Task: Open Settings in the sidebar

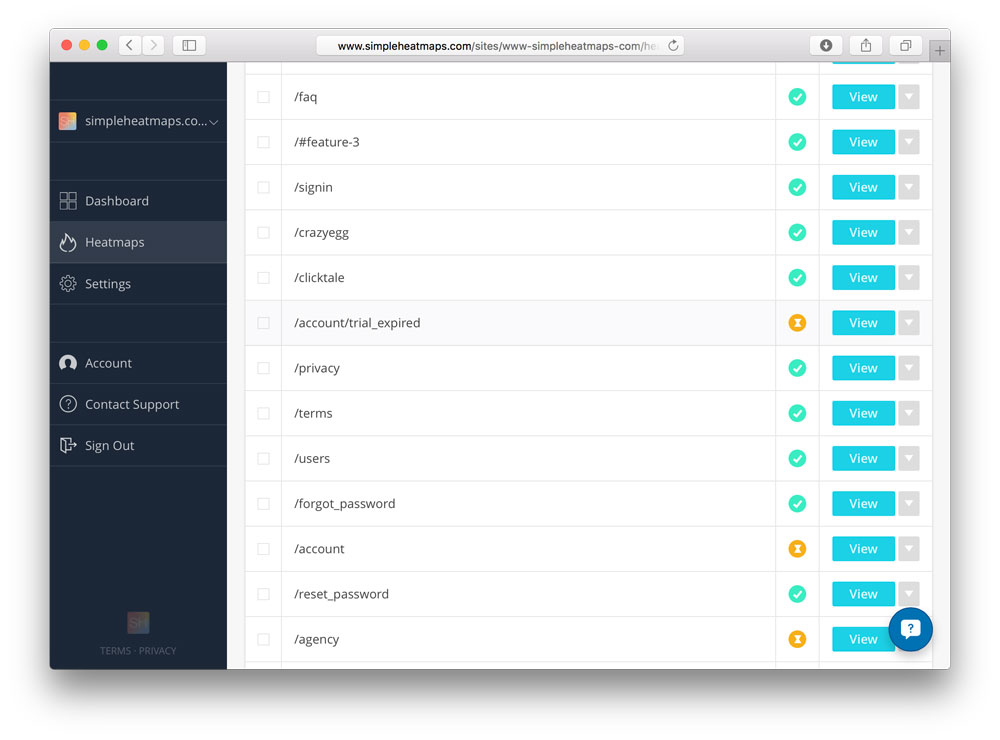Action: point(138,284)
